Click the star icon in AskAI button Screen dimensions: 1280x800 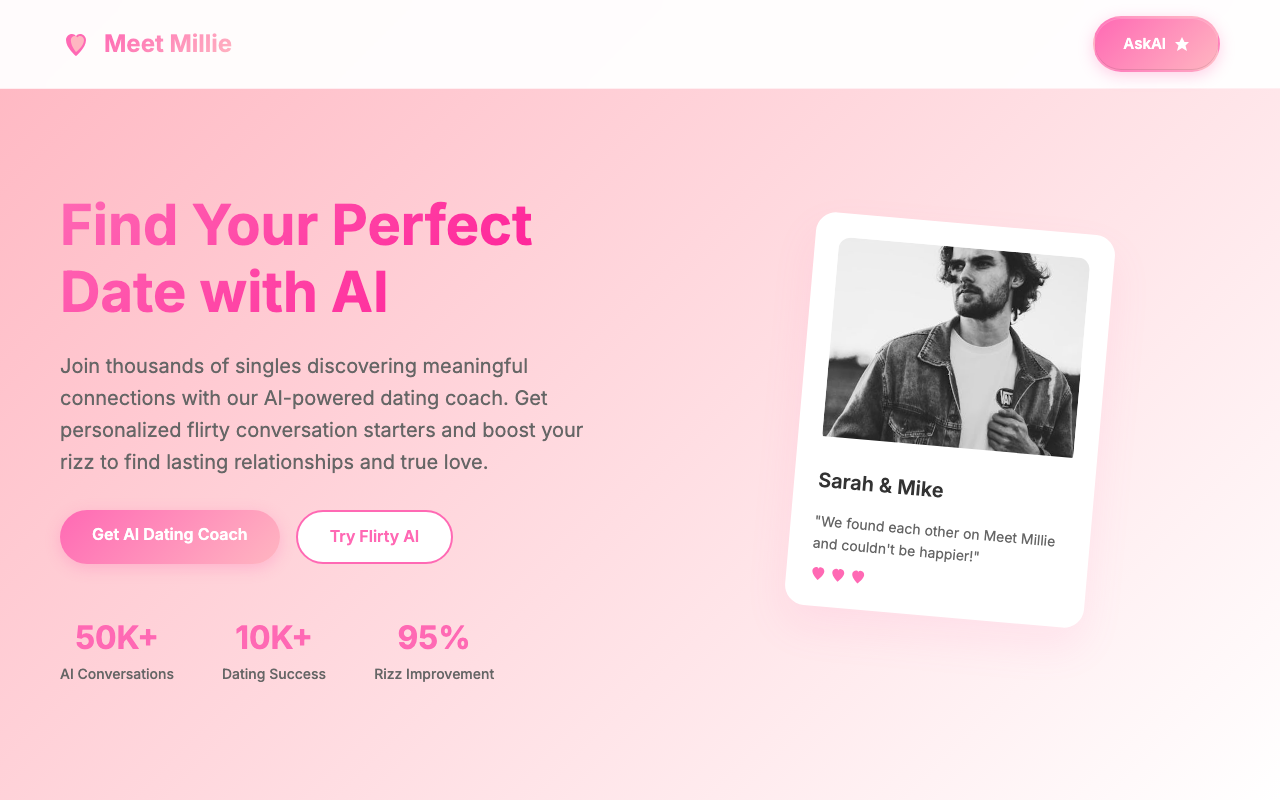(1182, 44)
